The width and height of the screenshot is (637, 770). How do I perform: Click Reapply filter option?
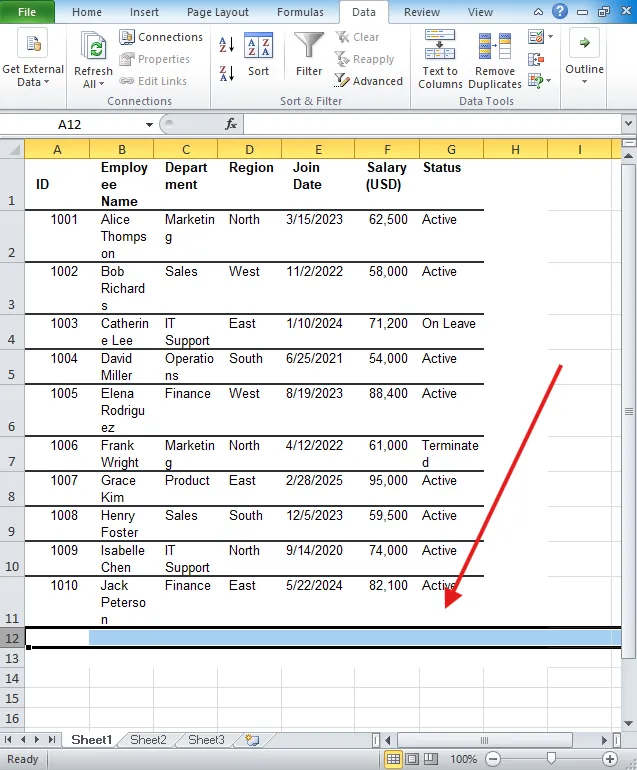[x=364, y=59]
